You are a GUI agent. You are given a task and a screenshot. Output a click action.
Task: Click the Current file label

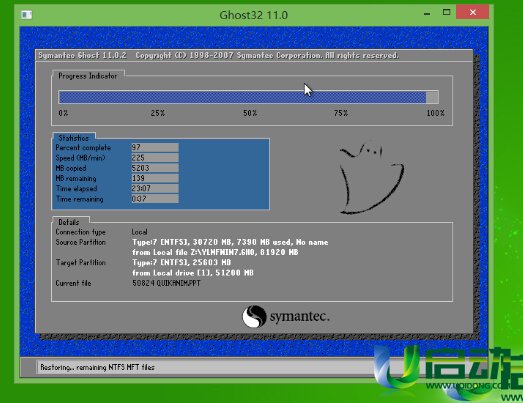coord(73,283)
